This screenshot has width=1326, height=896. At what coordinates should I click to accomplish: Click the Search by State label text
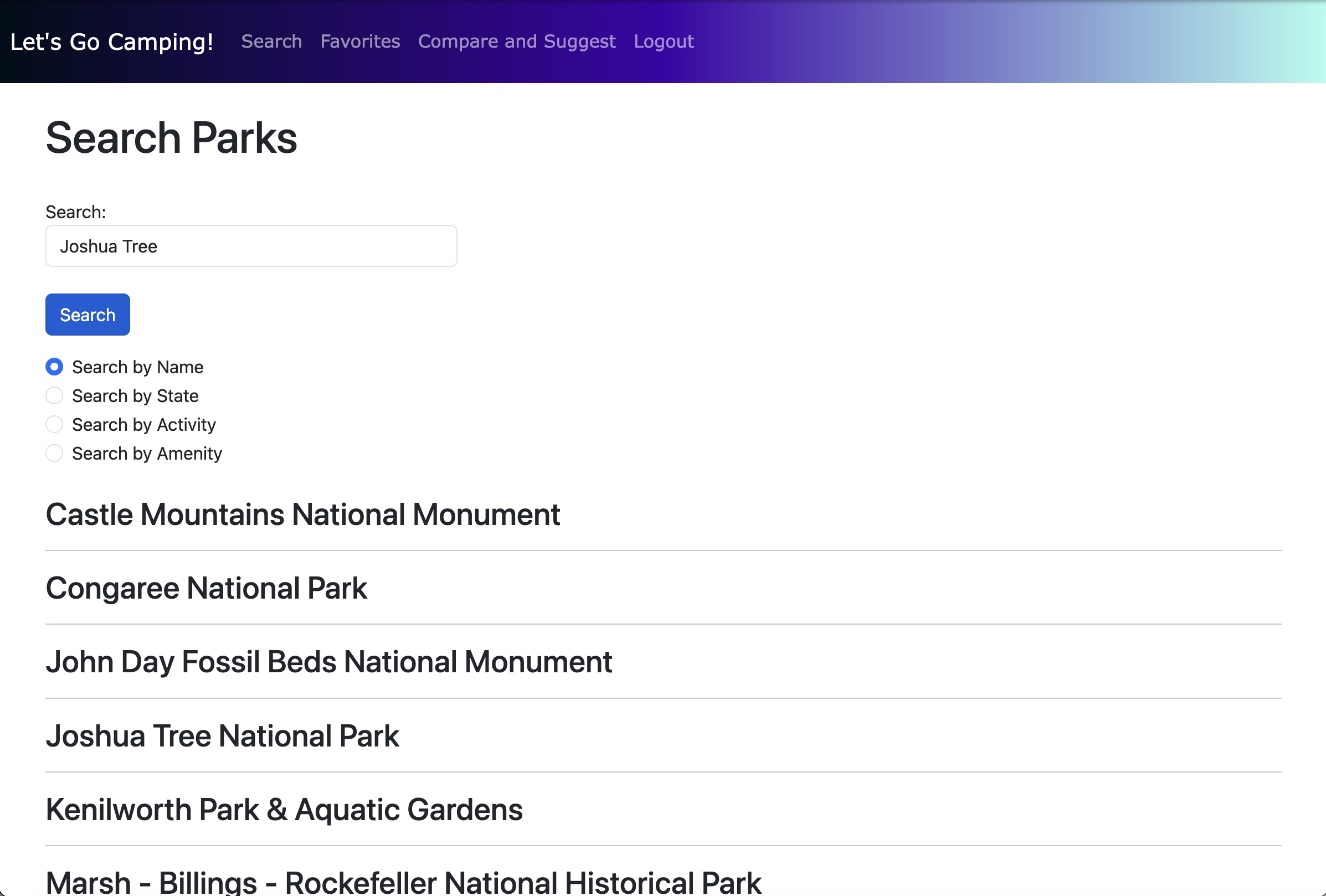[135, 396]
